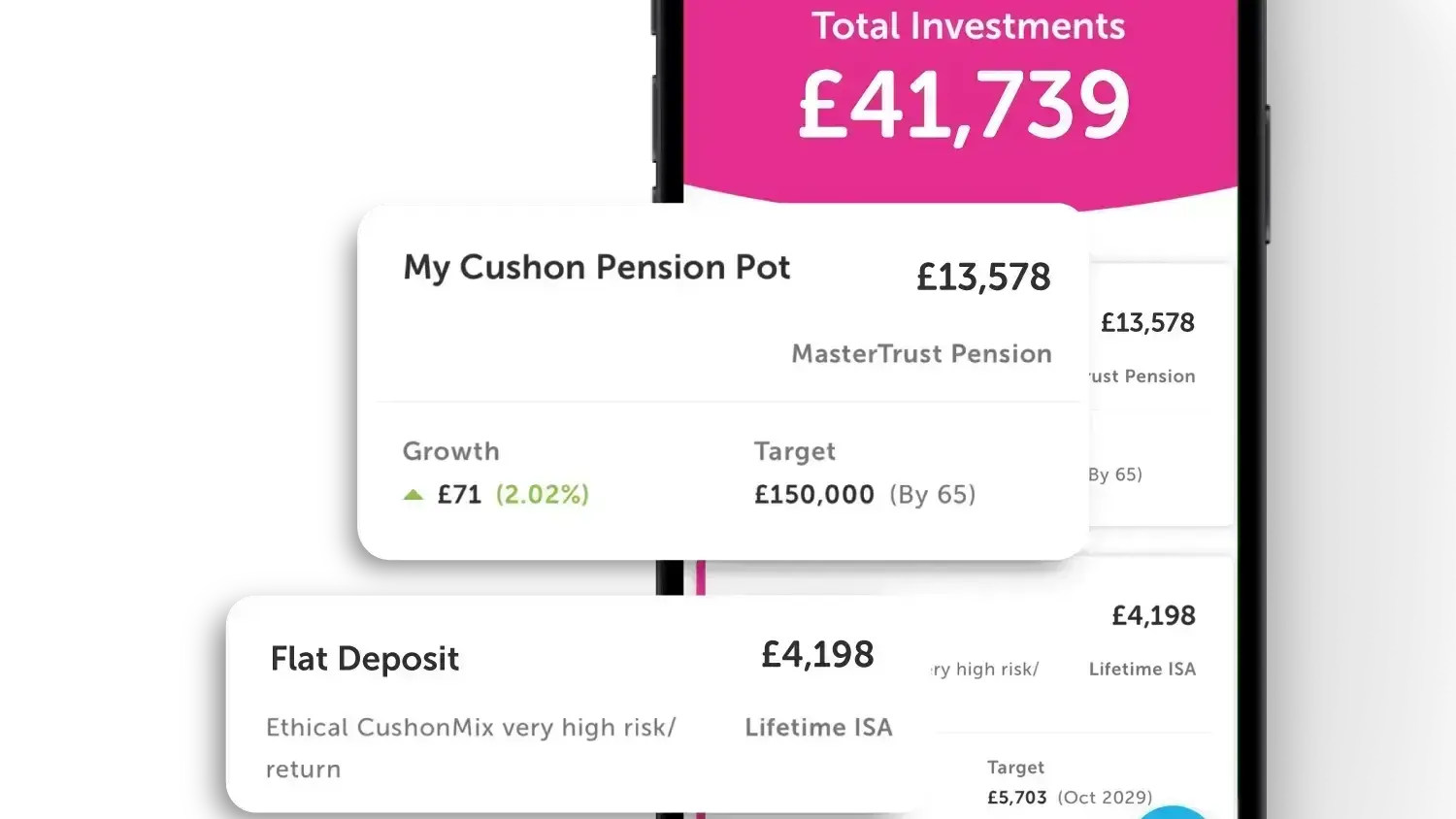Click the MasterTrust Pension label
1456x819 pixels.
(921, 353)
